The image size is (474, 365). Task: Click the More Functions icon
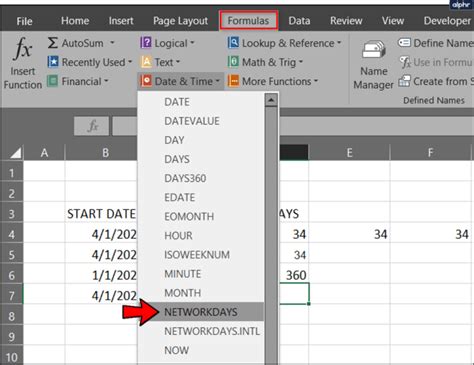(233, 81)
